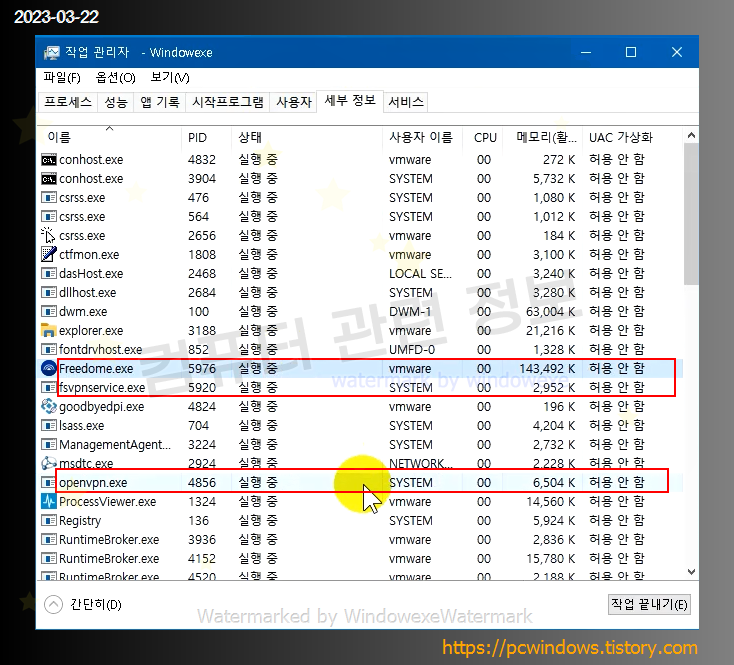734x665 pixels.
Task: Switch to the 시작프로그램 tab
Action: pyautogui.click(x=228, y=102)
